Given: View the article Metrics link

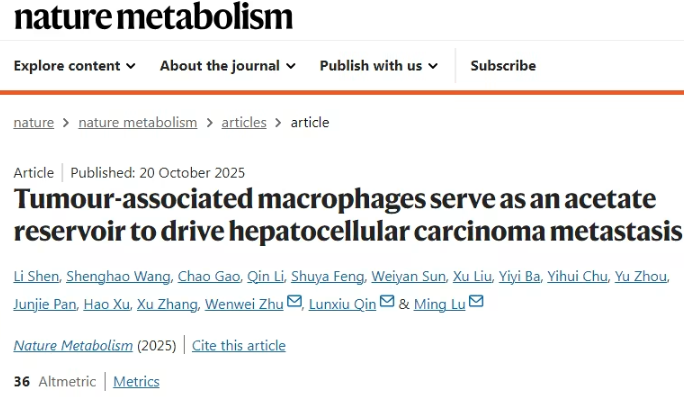Looking at the screenshot, I should click(x=136, y=382).
